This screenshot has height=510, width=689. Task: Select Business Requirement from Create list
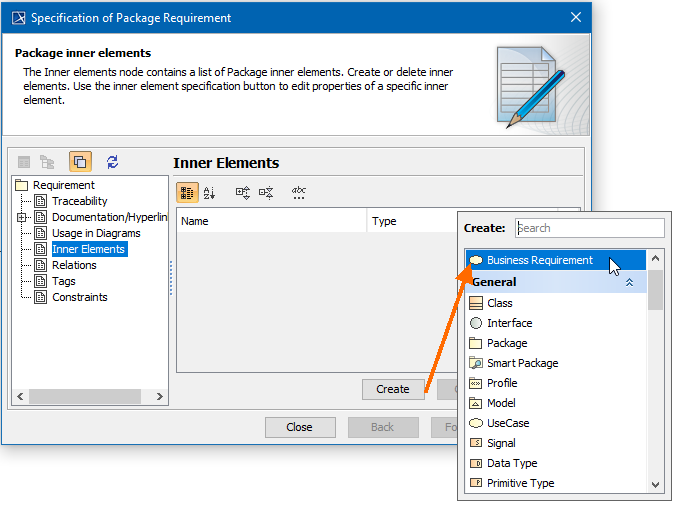click(x=539, y=260)
